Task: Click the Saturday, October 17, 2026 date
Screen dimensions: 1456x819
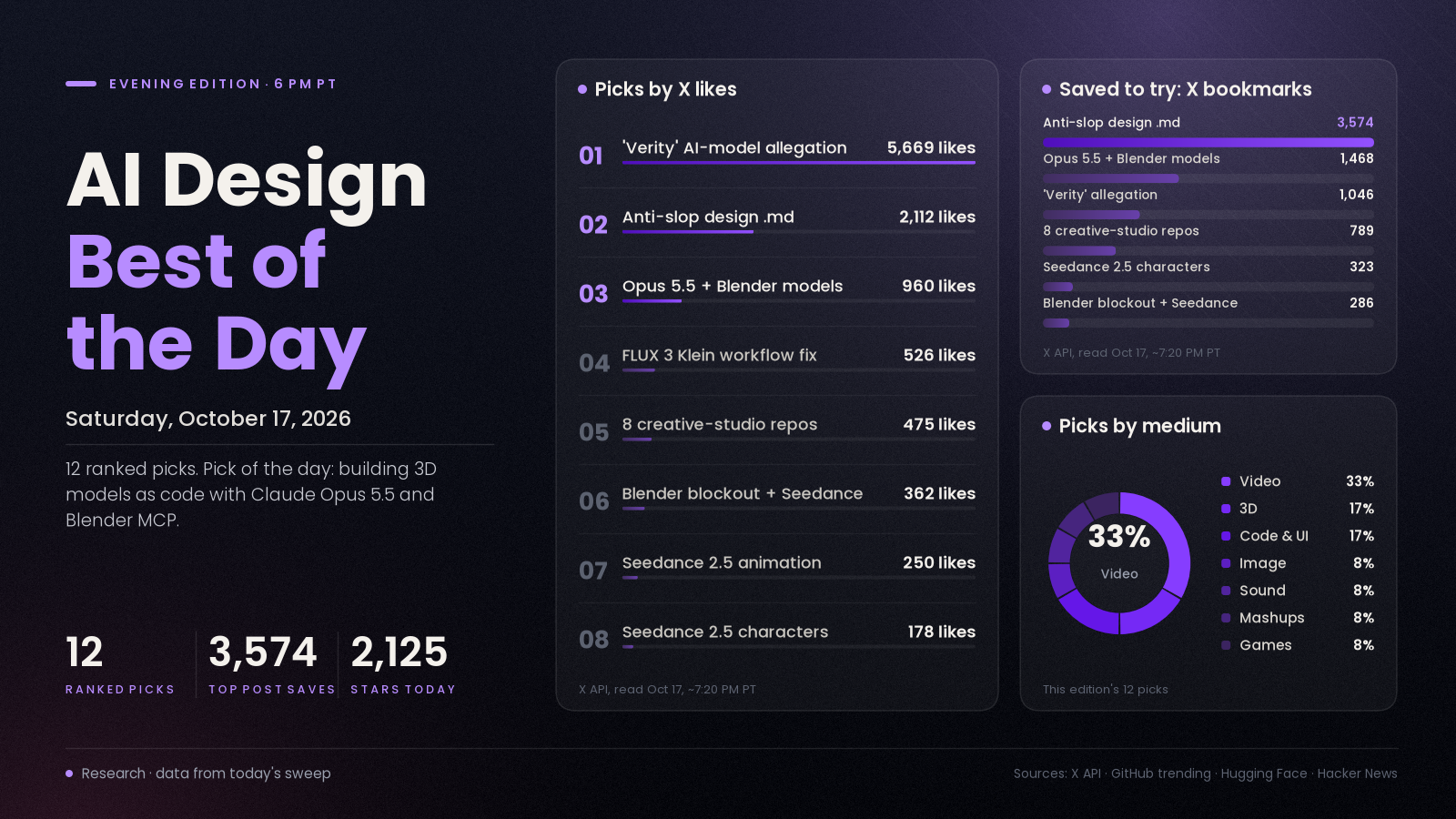Action: coord(208,419)
